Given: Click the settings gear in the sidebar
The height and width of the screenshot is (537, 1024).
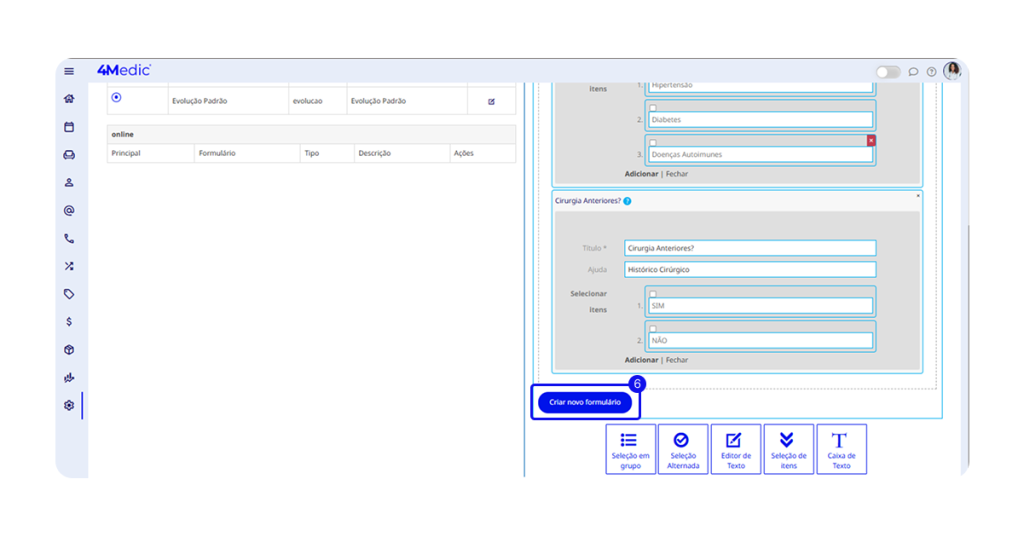Looking at the screenshot, I should pos(69,405).
